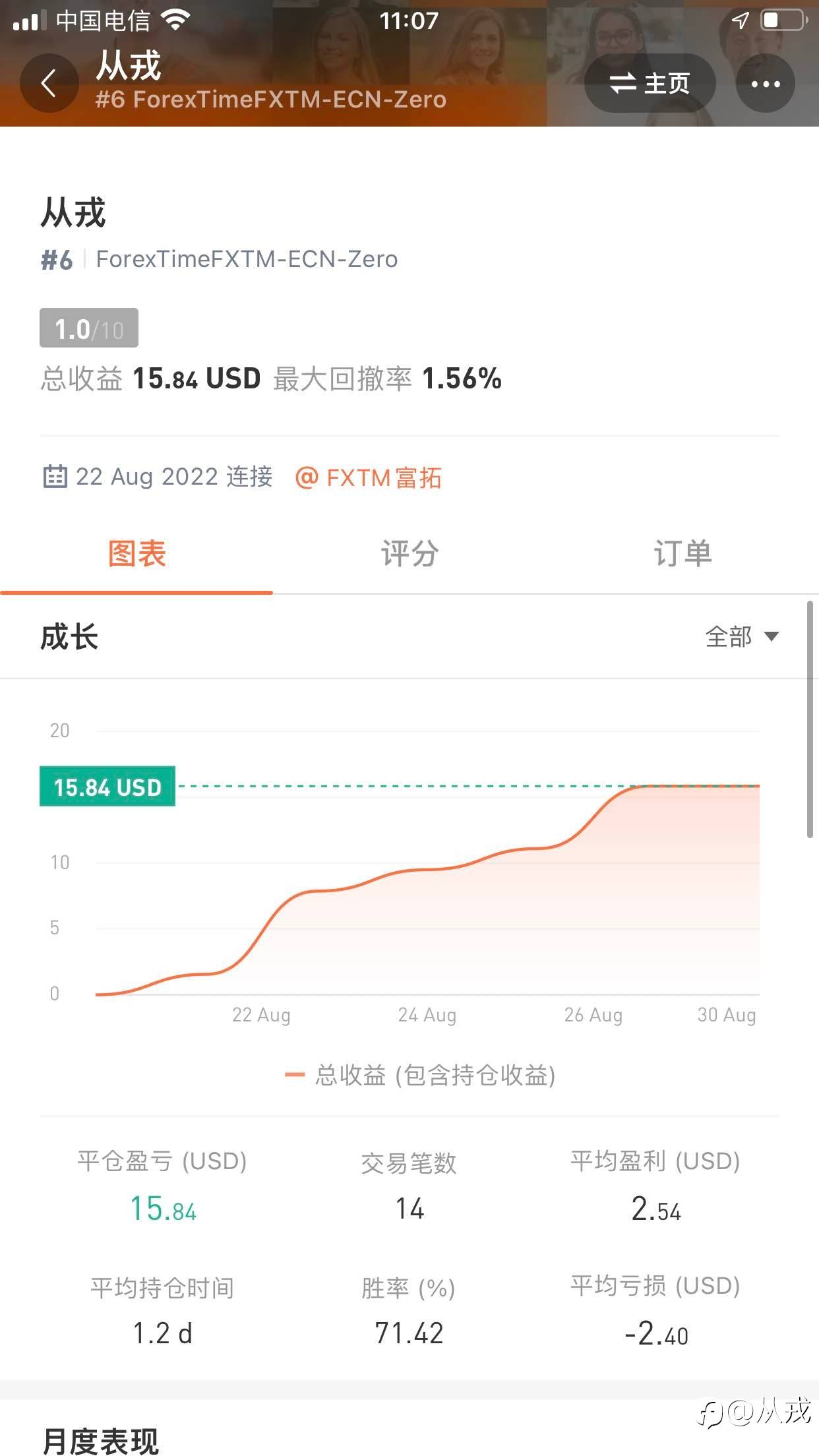Tap the 15.84 USD chart value label

coord(107,786)
